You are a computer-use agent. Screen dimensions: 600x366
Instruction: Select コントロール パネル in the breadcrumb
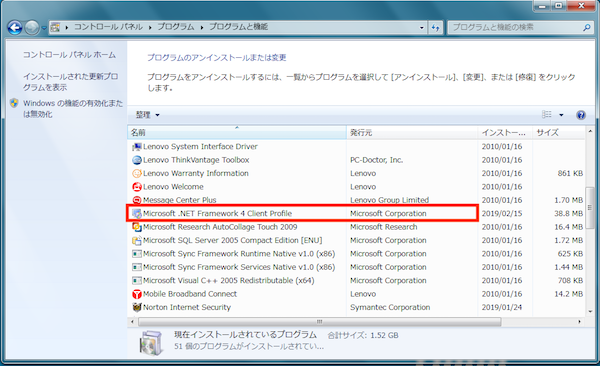pyautogui.click(x=108, y=27)
